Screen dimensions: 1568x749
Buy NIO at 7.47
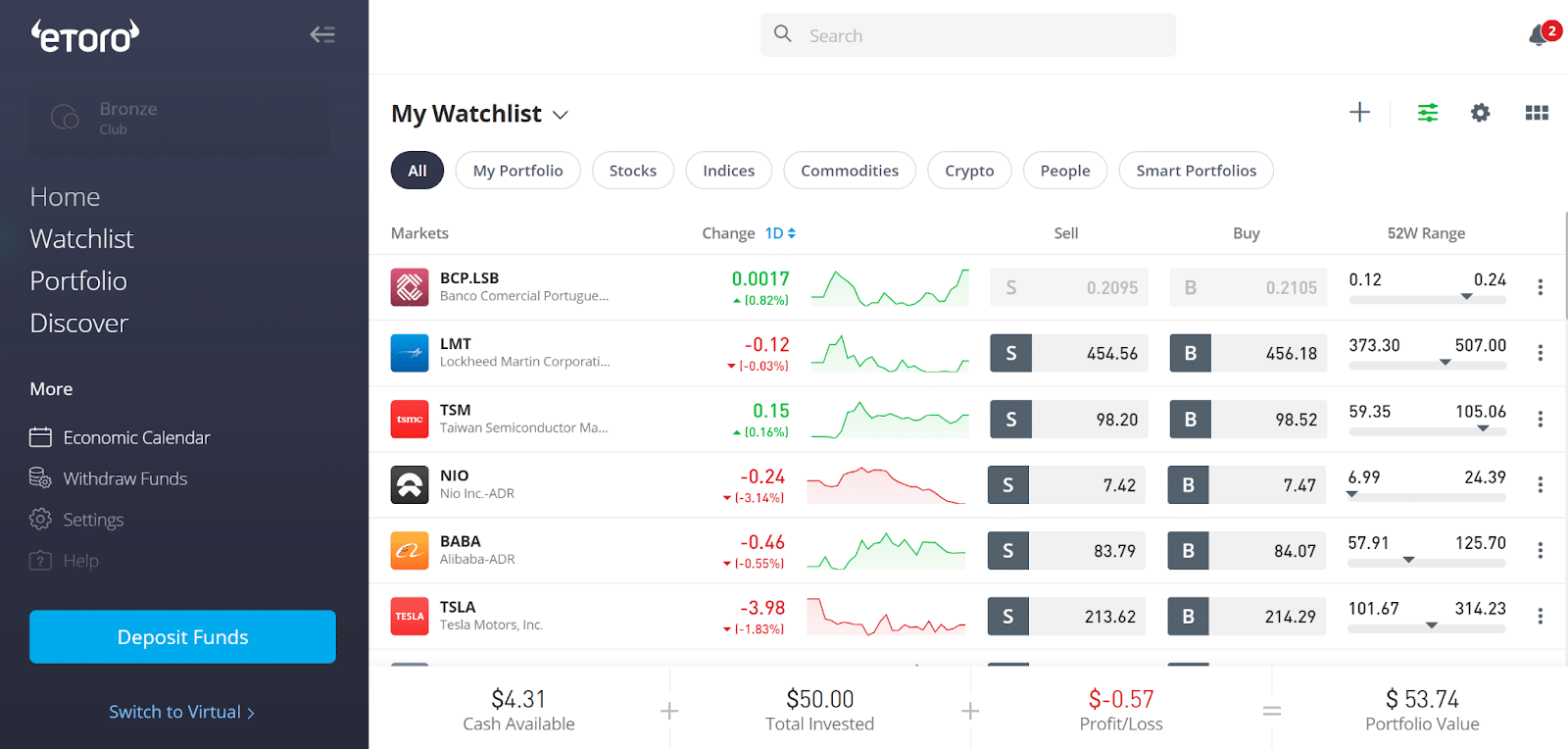[1247, 484]
